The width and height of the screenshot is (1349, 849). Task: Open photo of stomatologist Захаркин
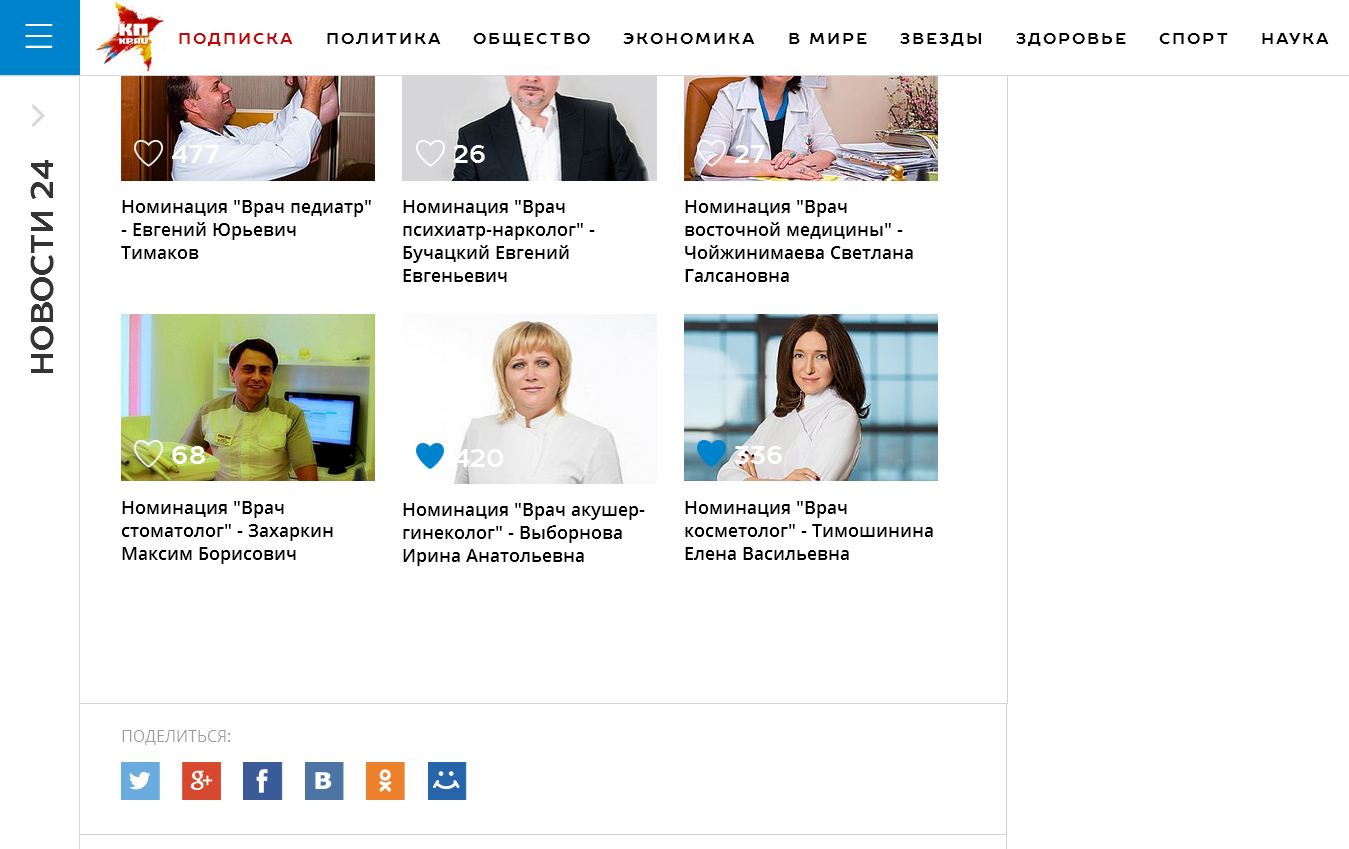click(x=248, y=397)
